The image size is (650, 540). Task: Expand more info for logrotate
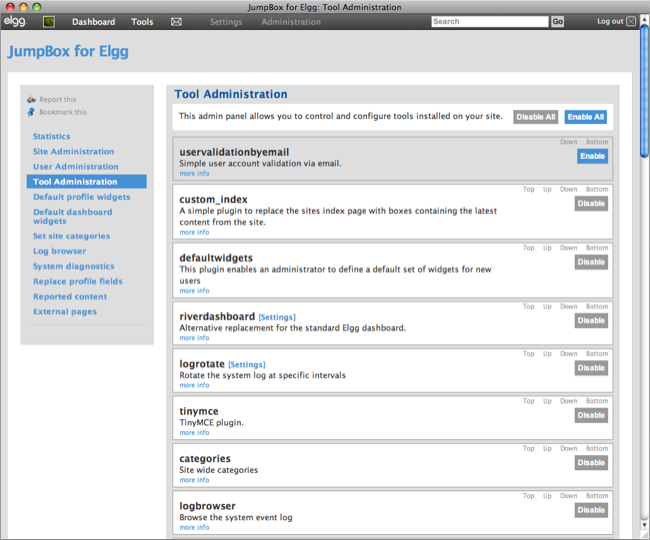(x=194, y=385)
